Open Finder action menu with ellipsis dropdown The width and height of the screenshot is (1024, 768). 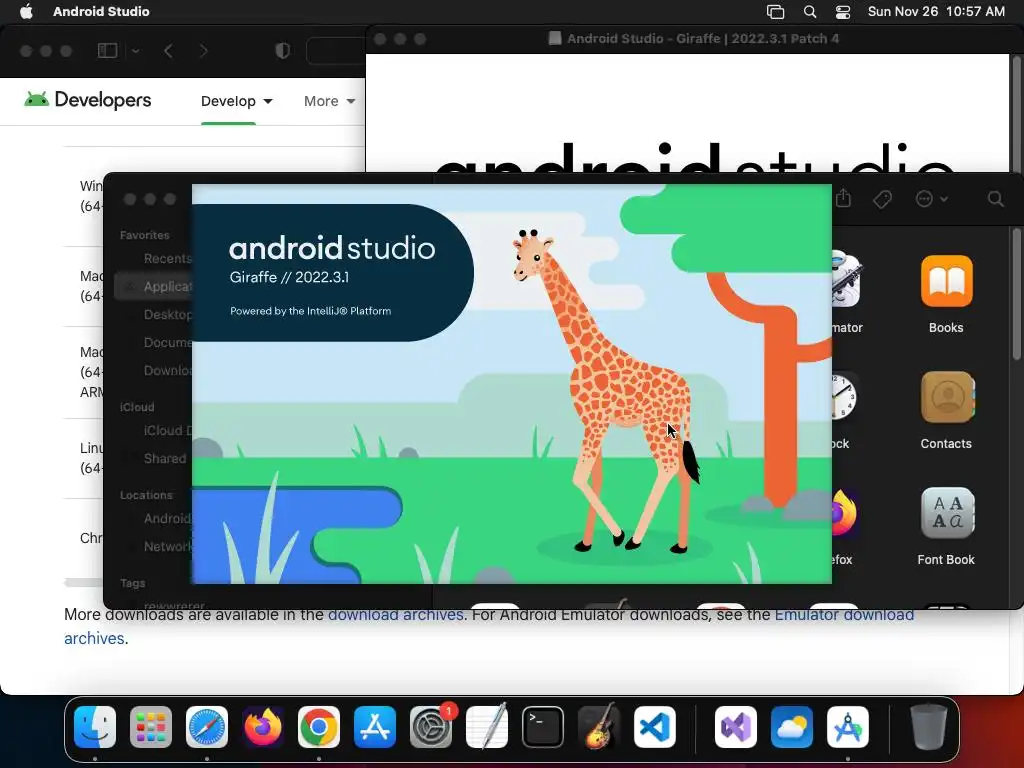[931, 199]
